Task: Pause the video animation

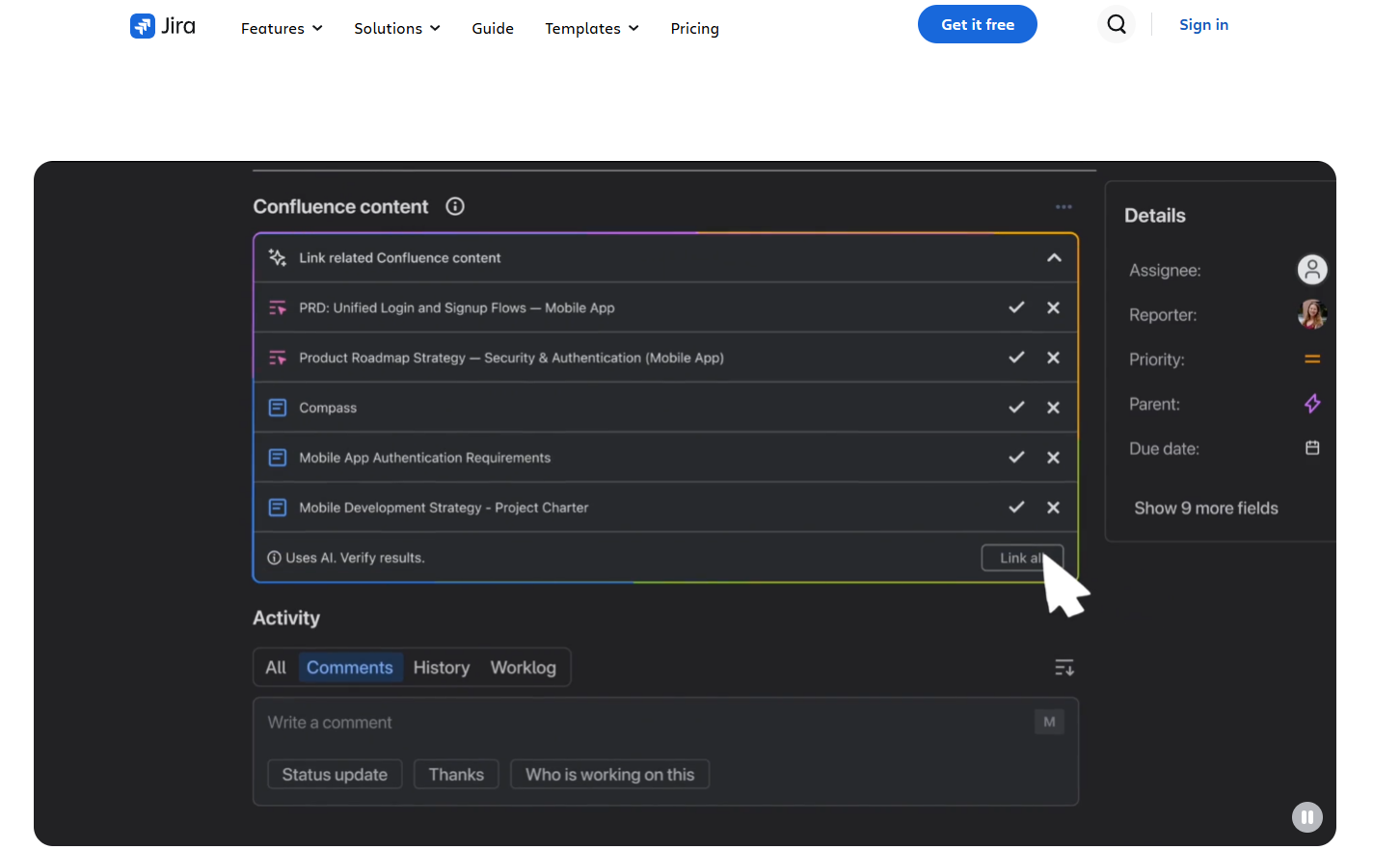Action: 1307,817
